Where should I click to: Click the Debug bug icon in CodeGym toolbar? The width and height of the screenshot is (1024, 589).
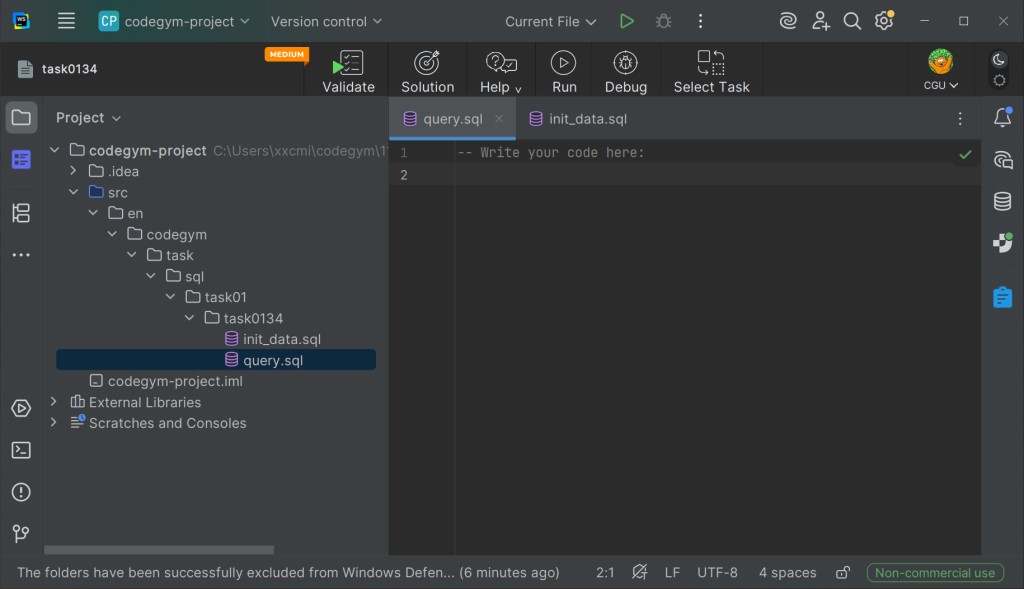point(625,64)
